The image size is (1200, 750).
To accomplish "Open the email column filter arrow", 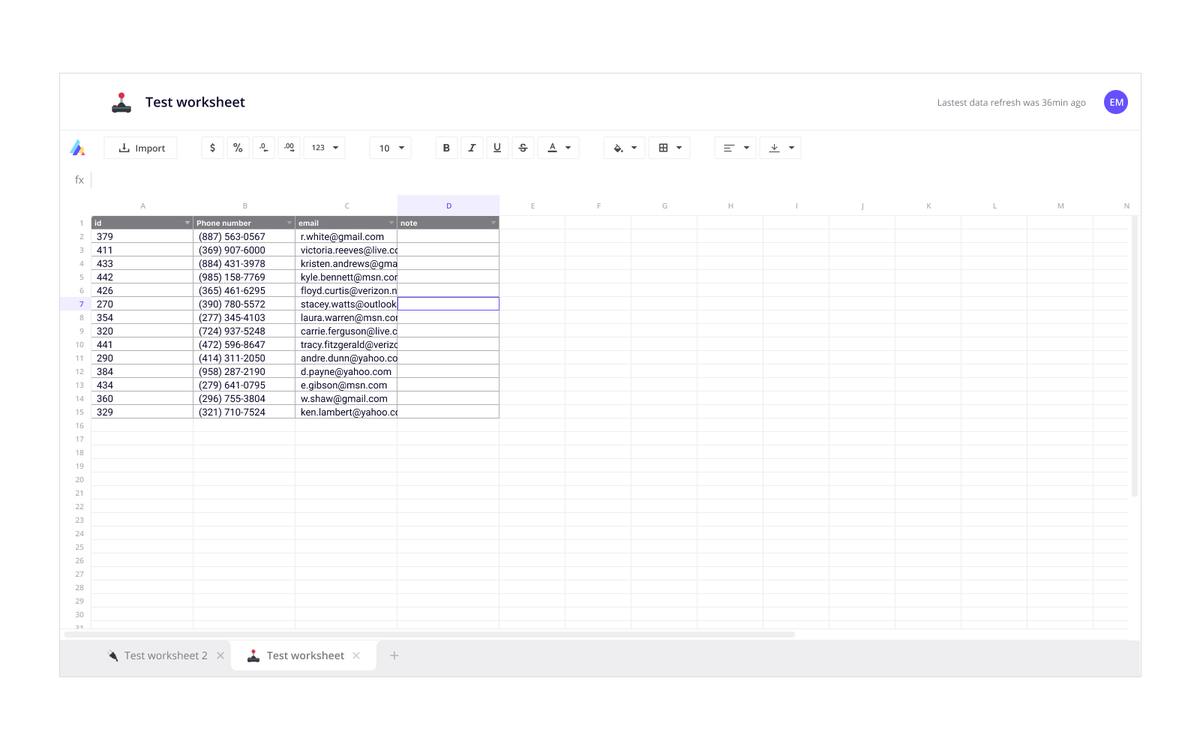I will (x=390, y=222).
